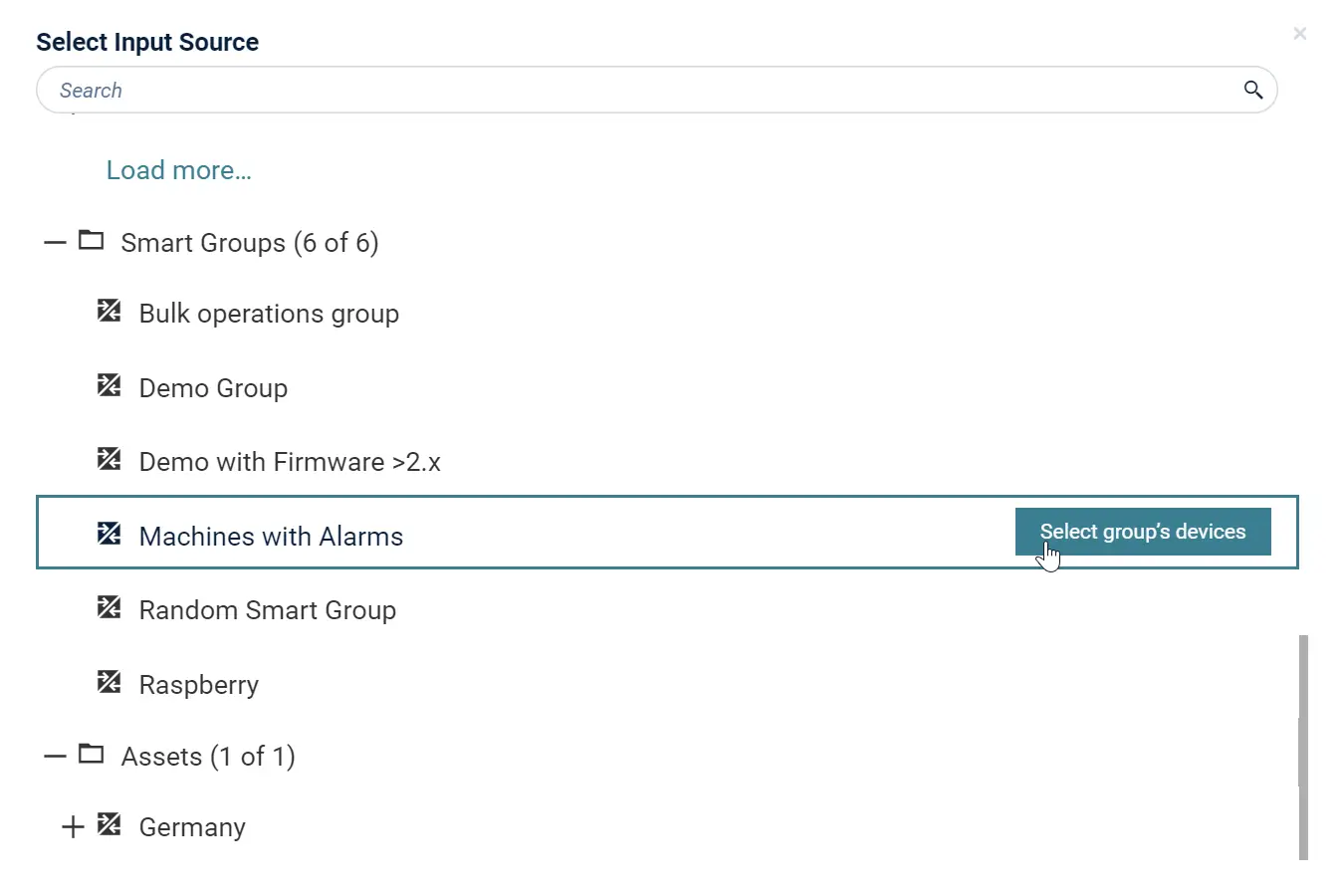This screenshot has width=1344, height=896.
Task: Click the Demo Group smart group icon
Action: (x=109, y=386)
